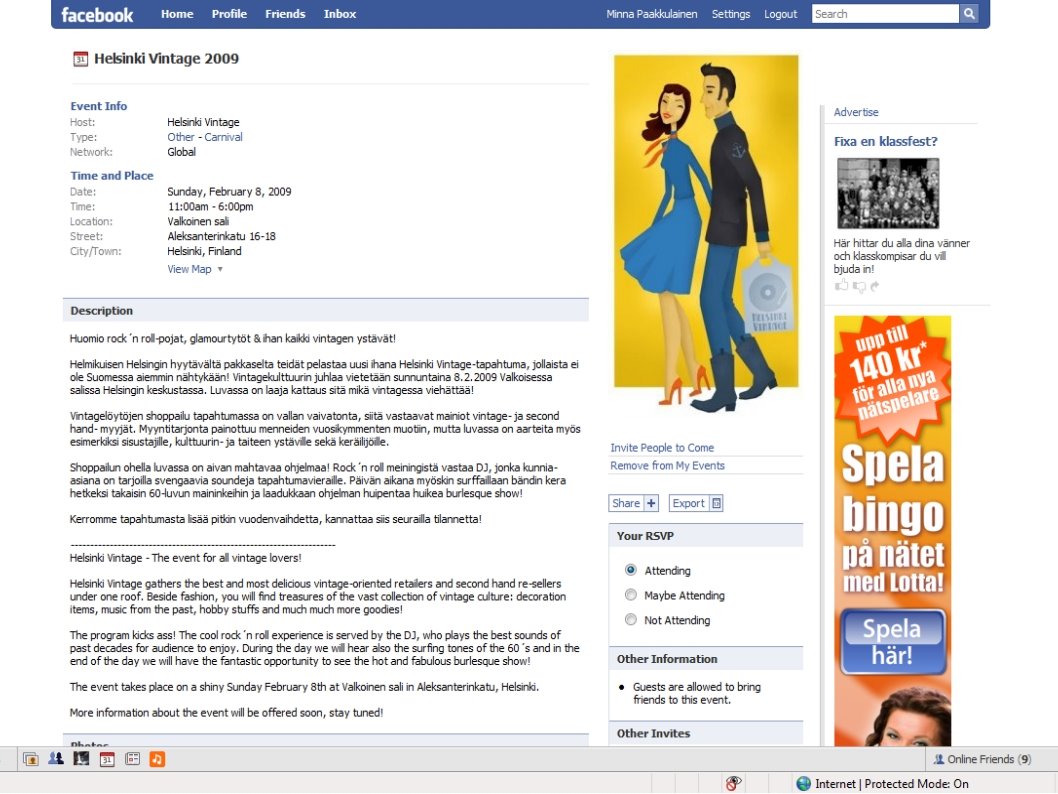Open Profile from the top menu

click(229, 13)
